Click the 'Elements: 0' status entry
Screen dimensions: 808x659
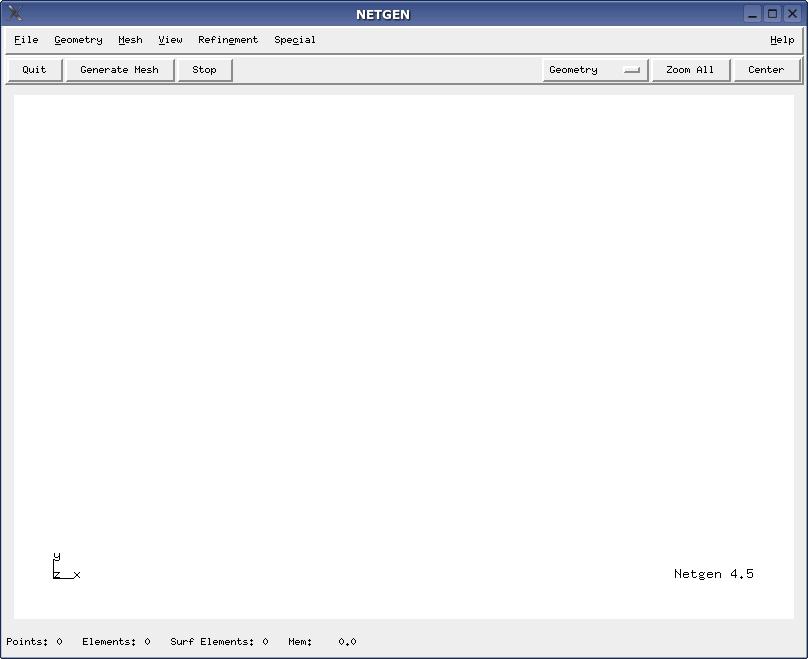point(116,641)
